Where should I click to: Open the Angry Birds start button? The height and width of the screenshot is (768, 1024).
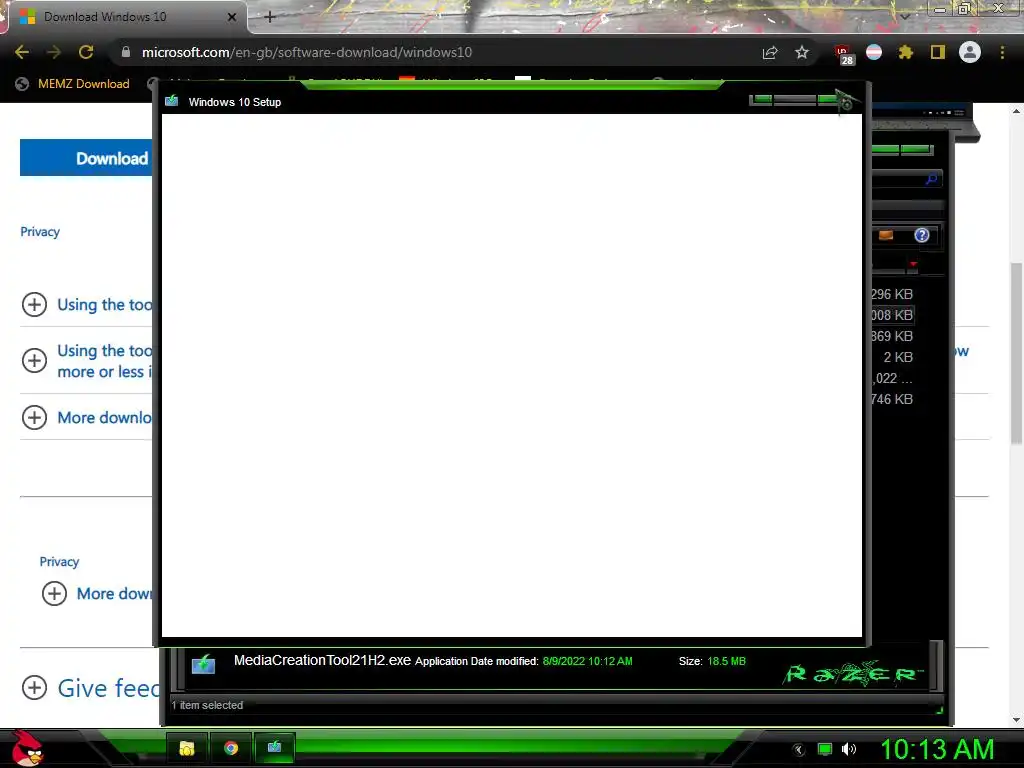click(x=28, y=748)
